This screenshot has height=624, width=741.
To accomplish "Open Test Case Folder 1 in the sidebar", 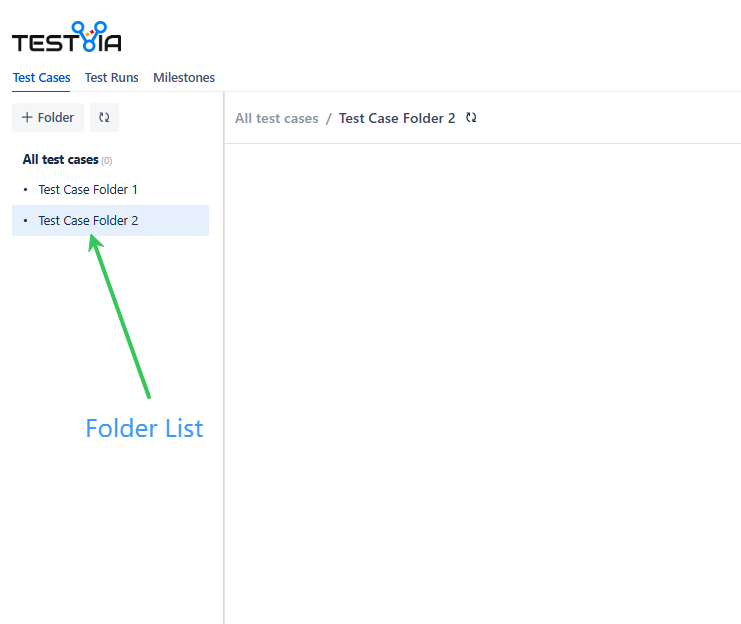I will pos(88,190).
